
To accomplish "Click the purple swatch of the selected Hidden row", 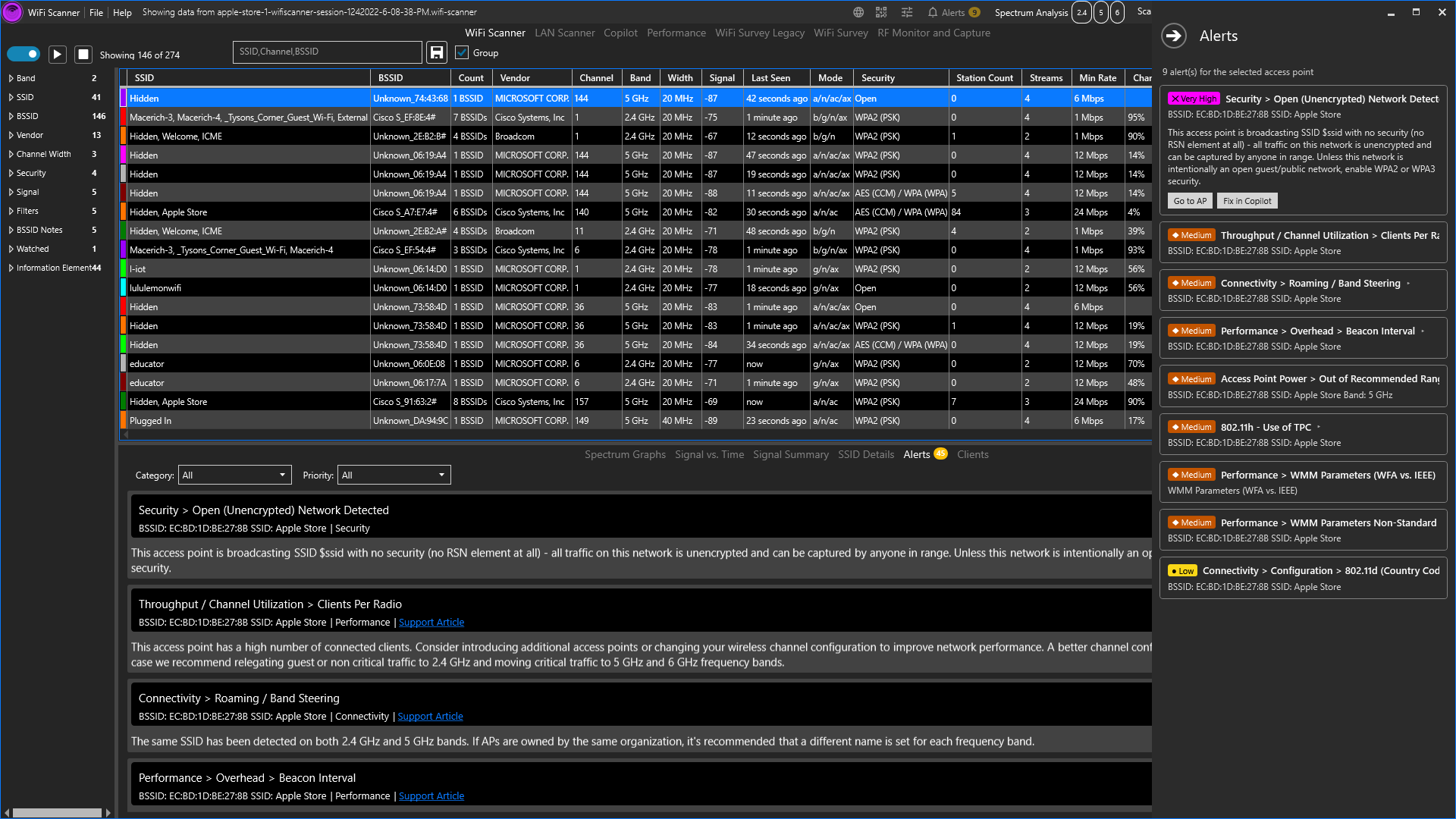I will [123, 99].
